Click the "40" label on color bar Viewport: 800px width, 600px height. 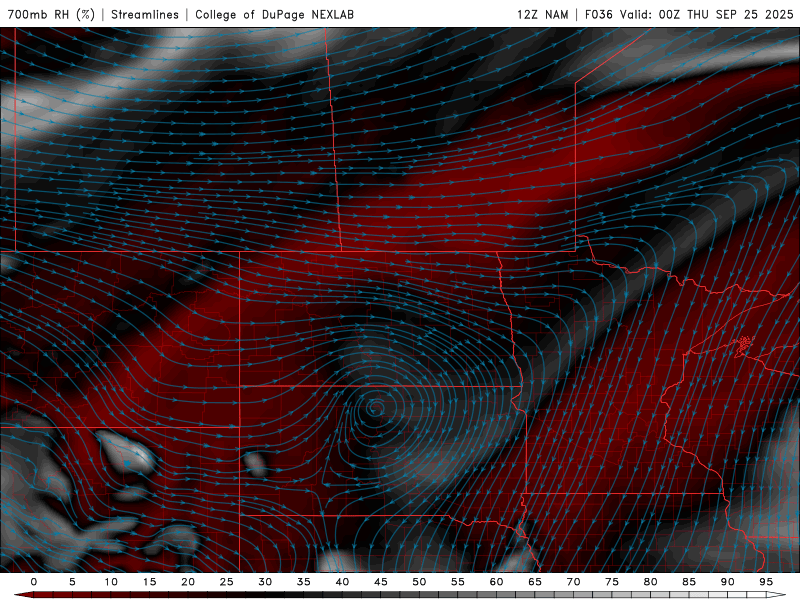pos(342,582)
